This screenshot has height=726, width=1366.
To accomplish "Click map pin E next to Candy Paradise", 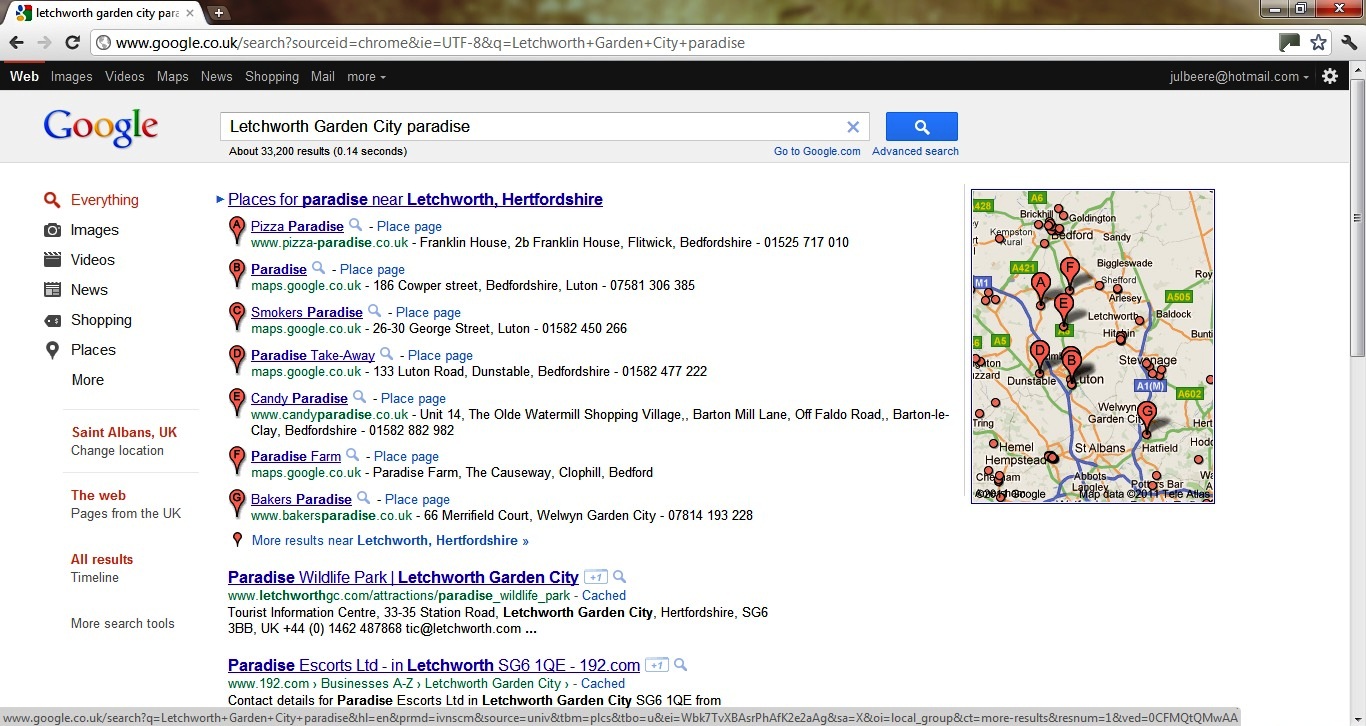I will tap(237, 402).
